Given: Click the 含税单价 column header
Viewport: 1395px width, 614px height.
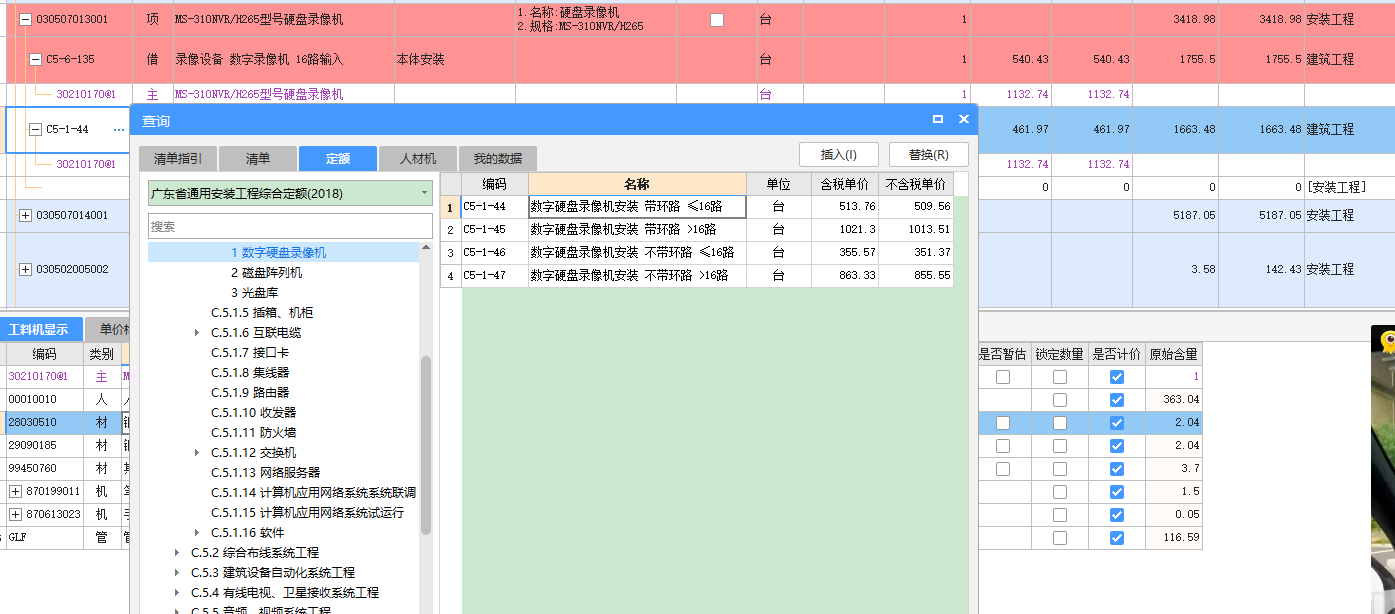Looking at the screenshot, I should (844, 184).
